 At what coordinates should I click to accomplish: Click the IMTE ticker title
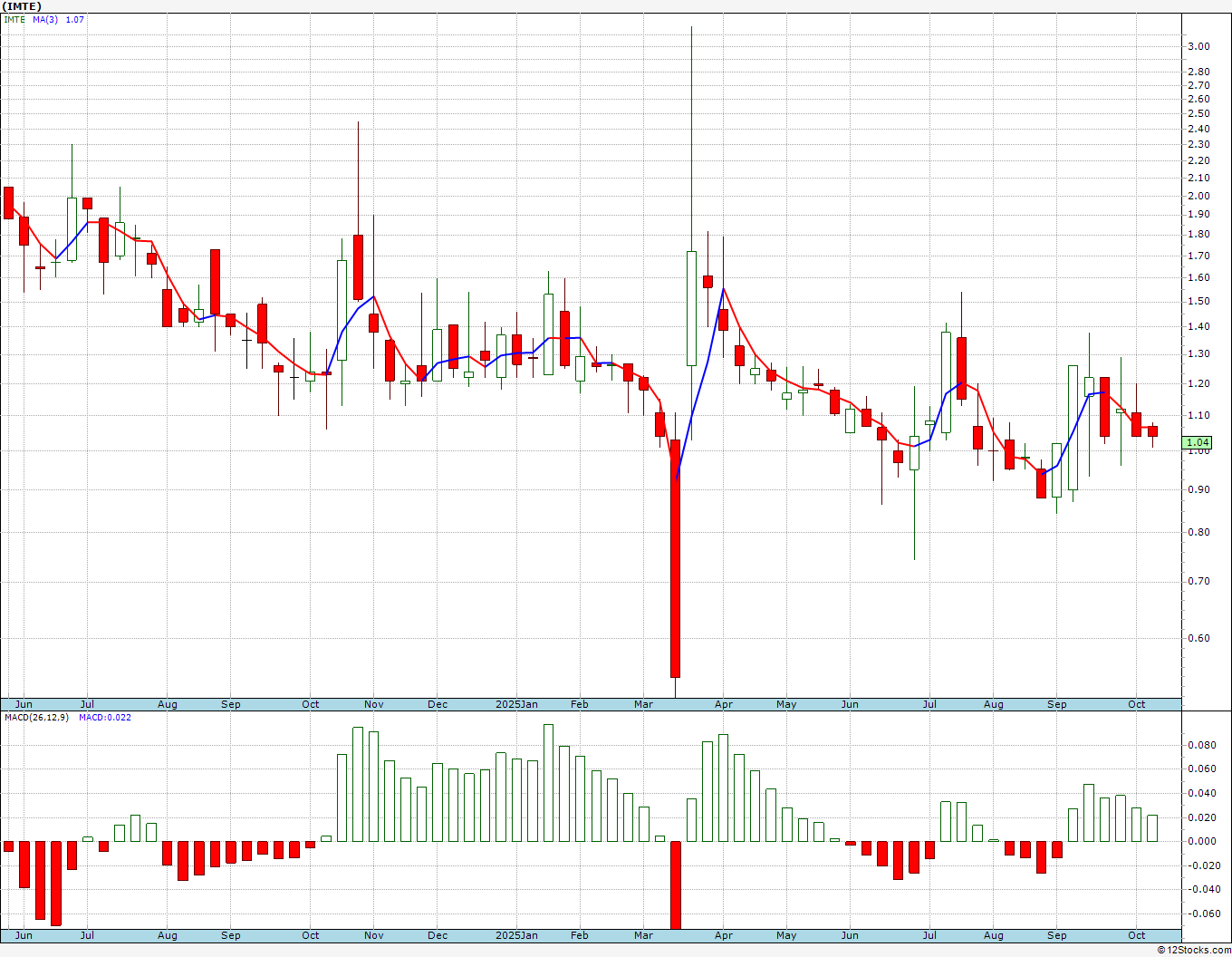[x=22, y=6]
